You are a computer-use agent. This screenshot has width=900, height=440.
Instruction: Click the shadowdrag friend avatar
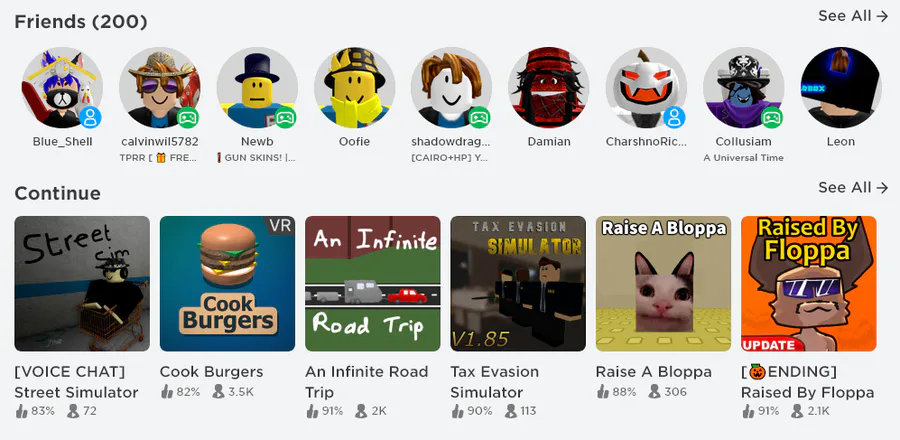tap(451, 87)
